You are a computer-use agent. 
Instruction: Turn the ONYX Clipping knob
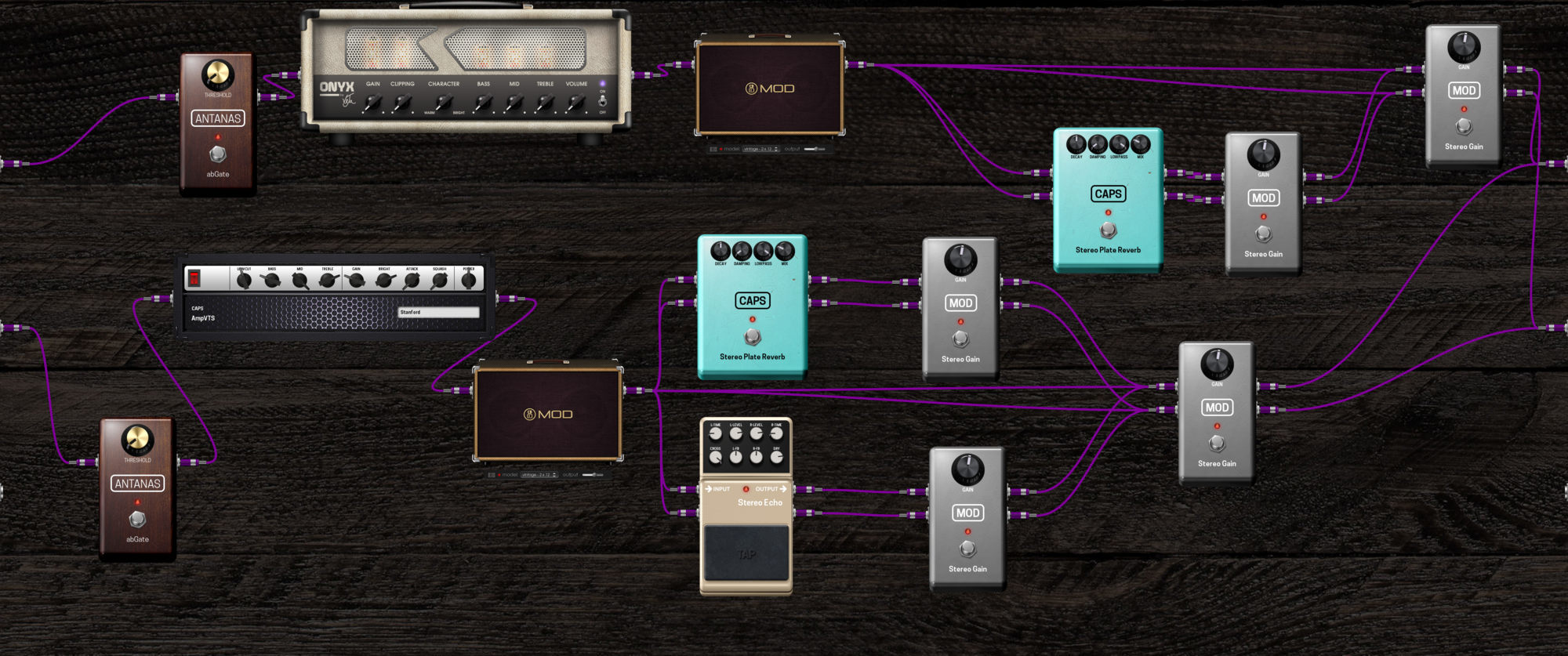402,102
